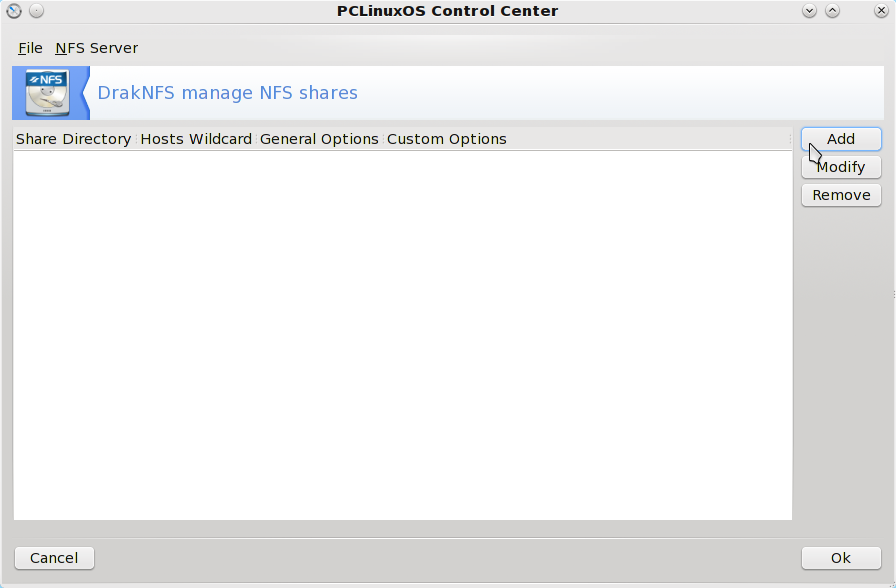Screen dimensions: 896x588
Task: Click the NFS drive icon in the header
Action: pyautogui.click(x=47, y=93)
